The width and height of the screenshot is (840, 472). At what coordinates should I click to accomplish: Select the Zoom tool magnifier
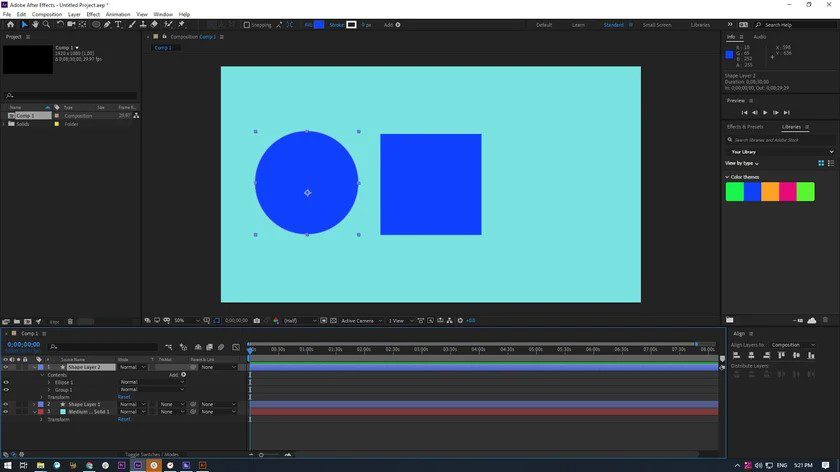pyautogui.click(x=47, y=25)
